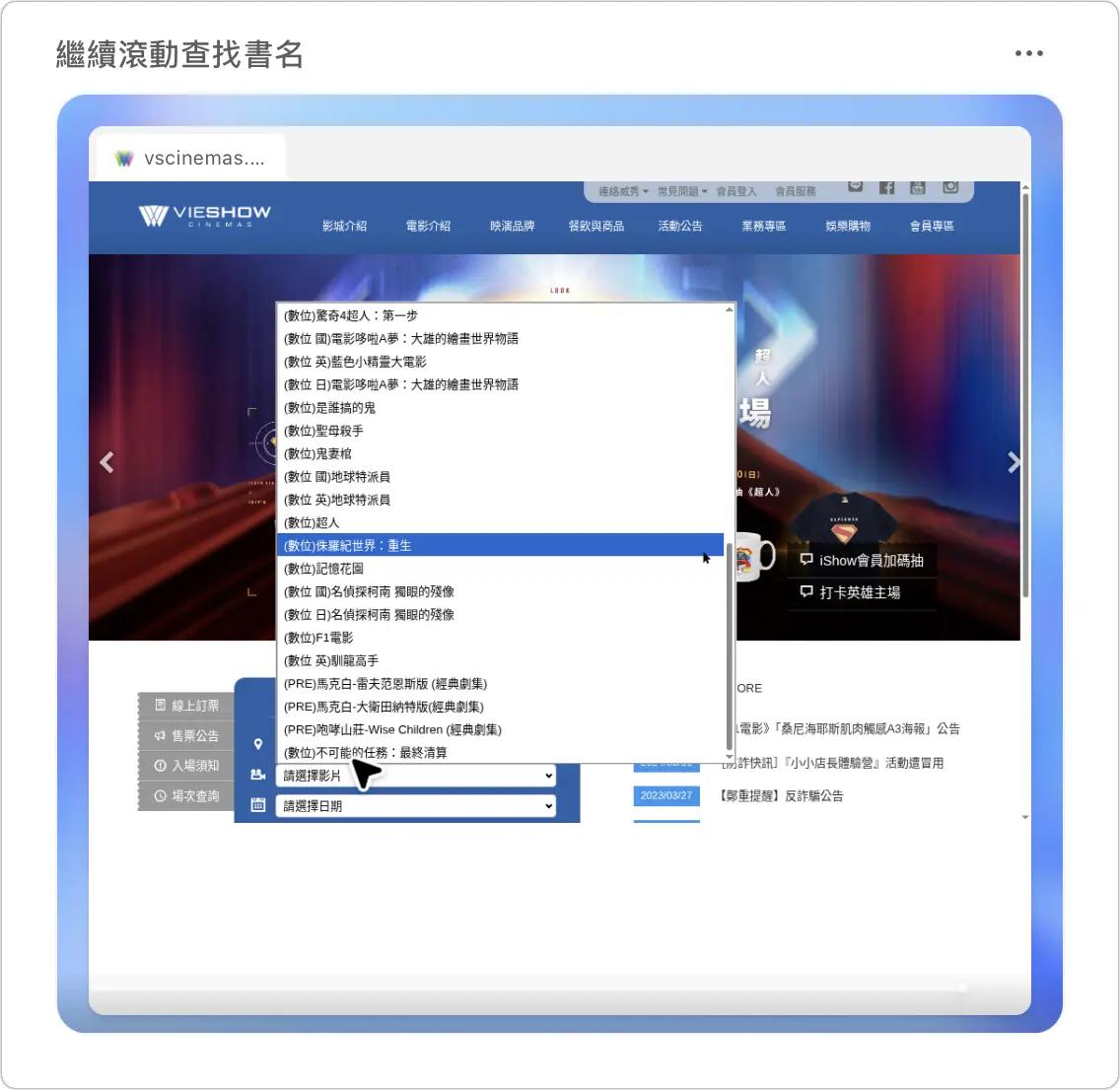Go to previous banner slide arrow
1120x1090 pixels.
point(107,462)
